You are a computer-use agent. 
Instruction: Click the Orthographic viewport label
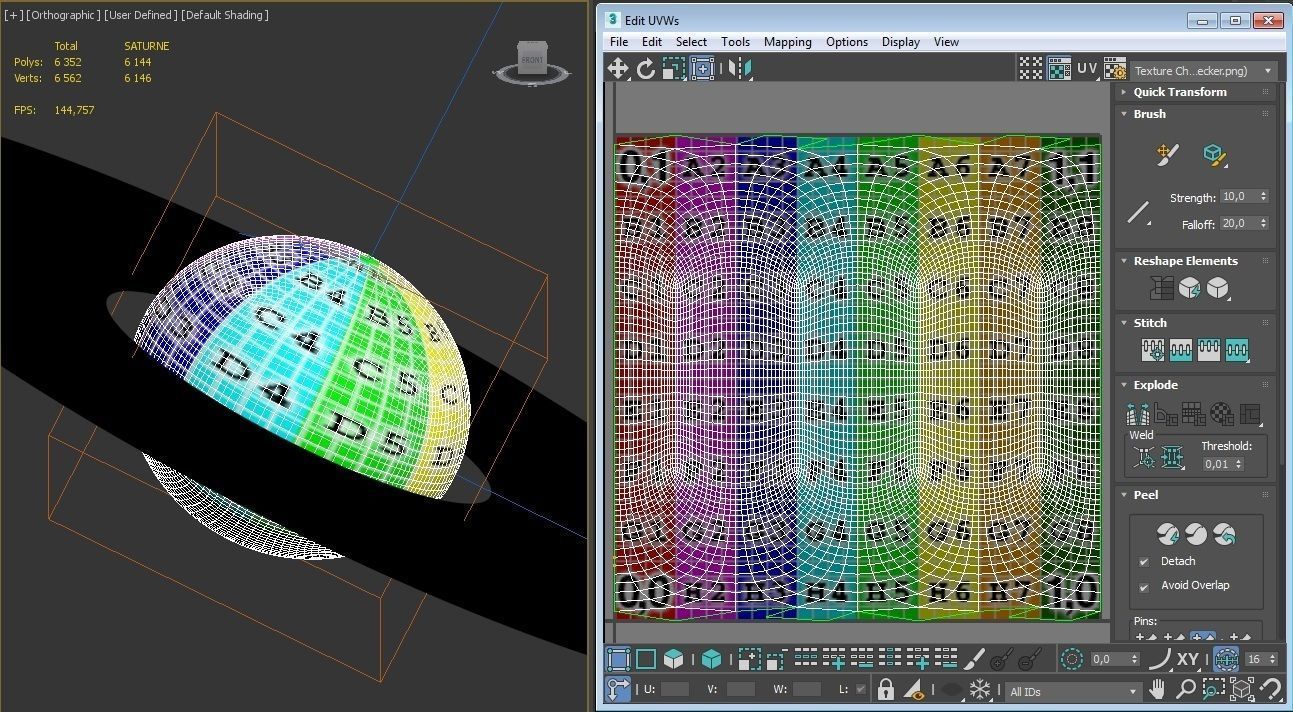[x=63, y=15]
